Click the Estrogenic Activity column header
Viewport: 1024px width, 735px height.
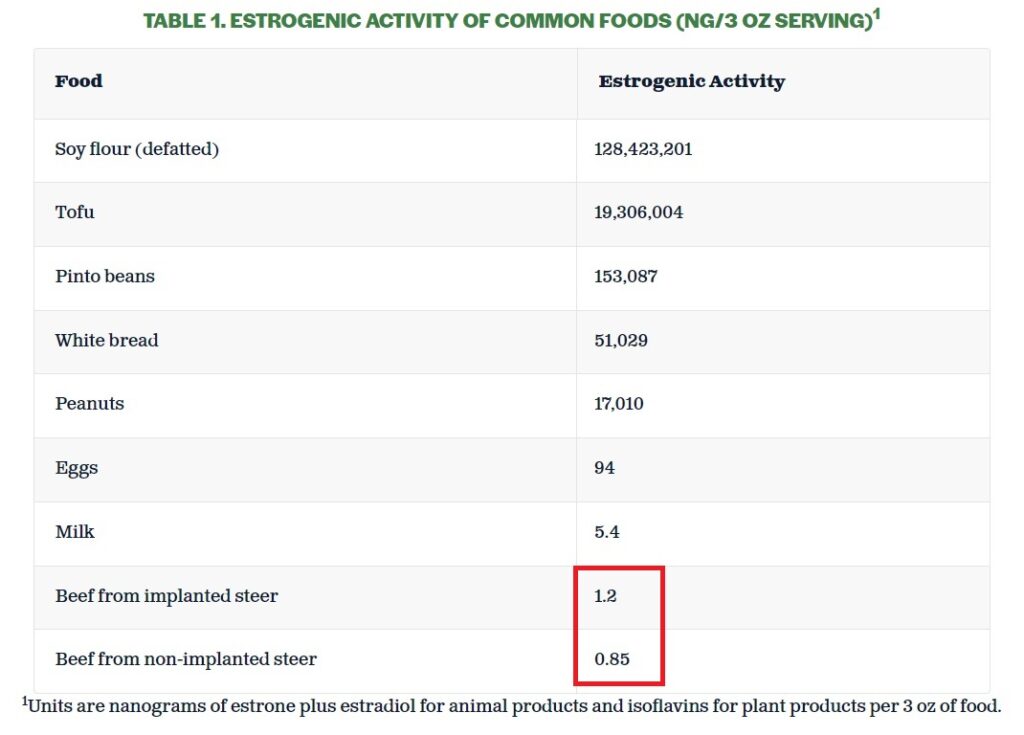pos(692,81)
